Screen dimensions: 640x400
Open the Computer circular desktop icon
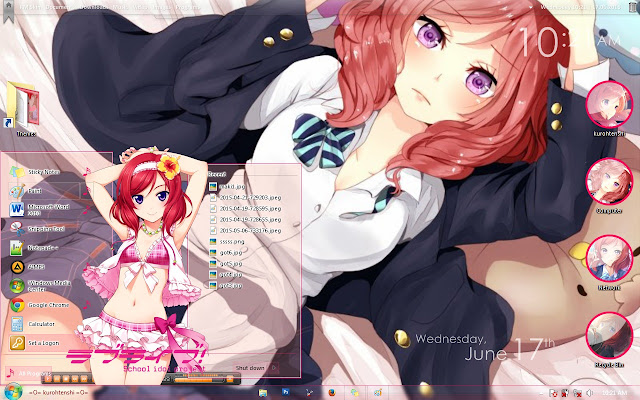[x=609, y=182]
